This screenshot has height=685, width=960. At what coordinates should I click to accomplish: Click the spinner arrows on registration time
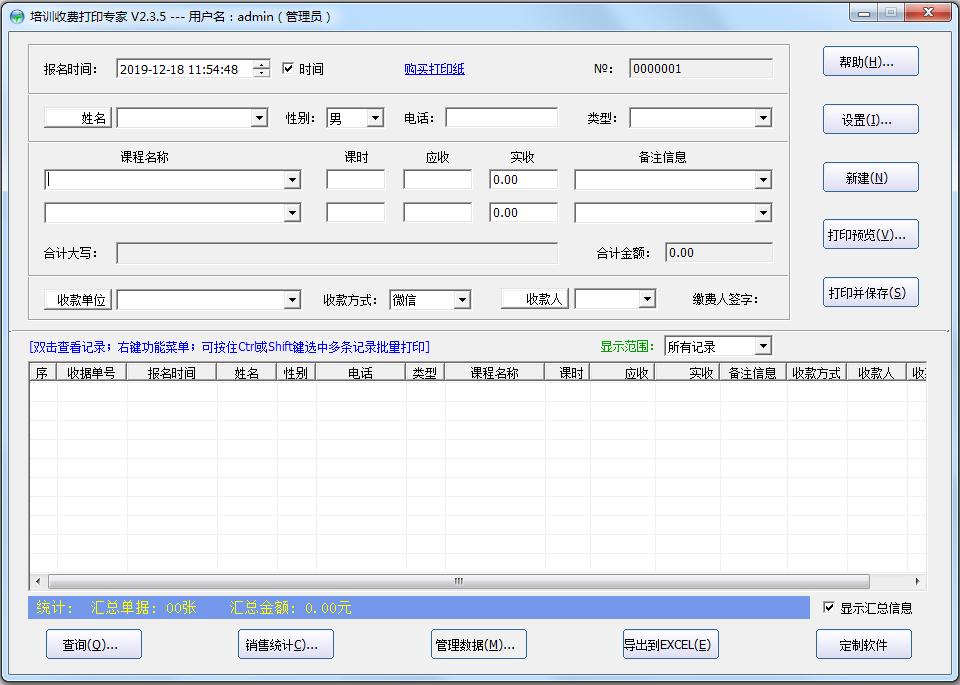coord(261,69)
